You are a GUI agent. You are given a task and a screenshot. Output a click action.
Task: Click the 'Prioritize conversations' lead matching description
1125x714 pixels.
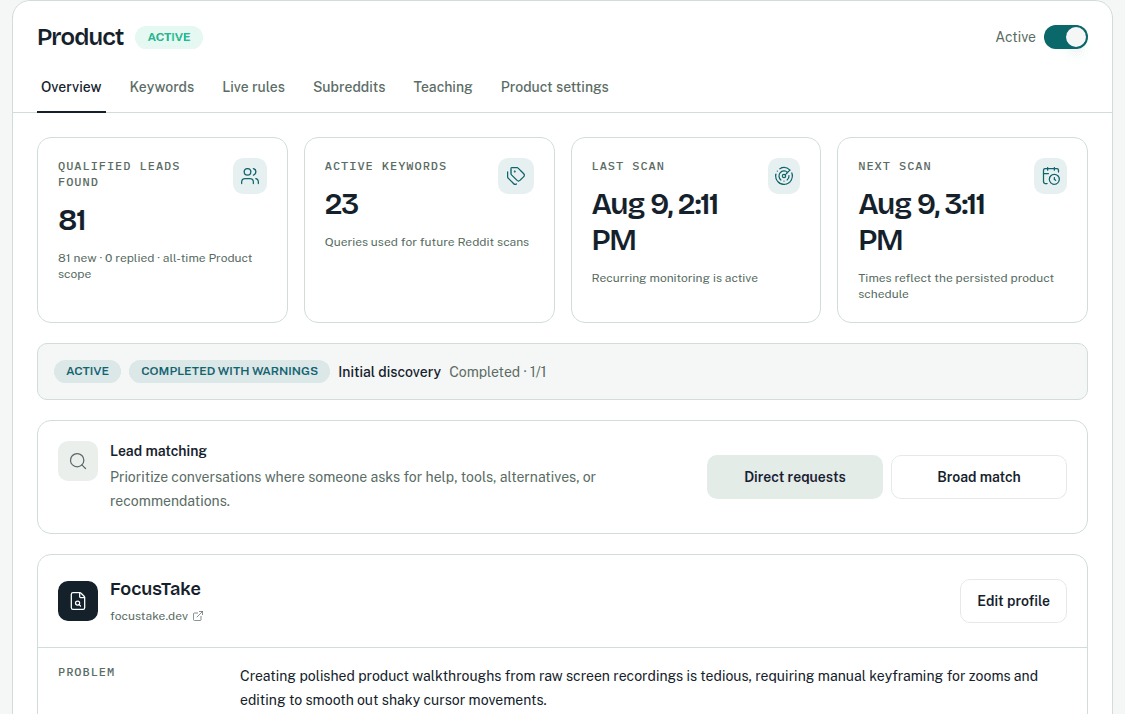[352, 489]
